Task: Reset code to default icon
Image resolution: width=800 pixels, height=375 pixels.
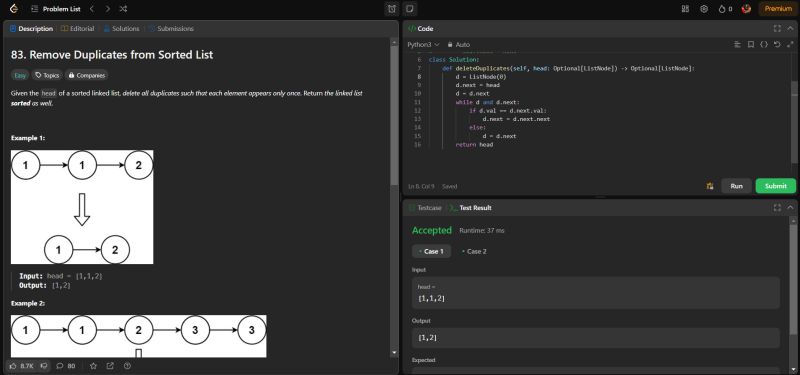Action: coord(777,44)
